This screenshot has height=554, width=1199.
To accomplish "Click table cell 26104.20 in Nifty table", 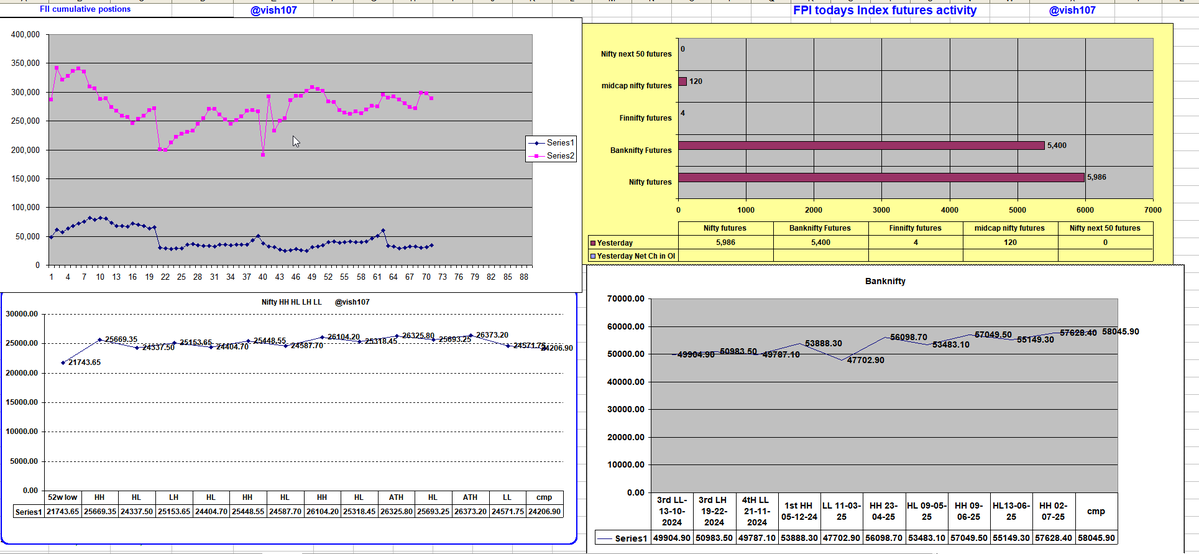I will [x=322, y=510].
